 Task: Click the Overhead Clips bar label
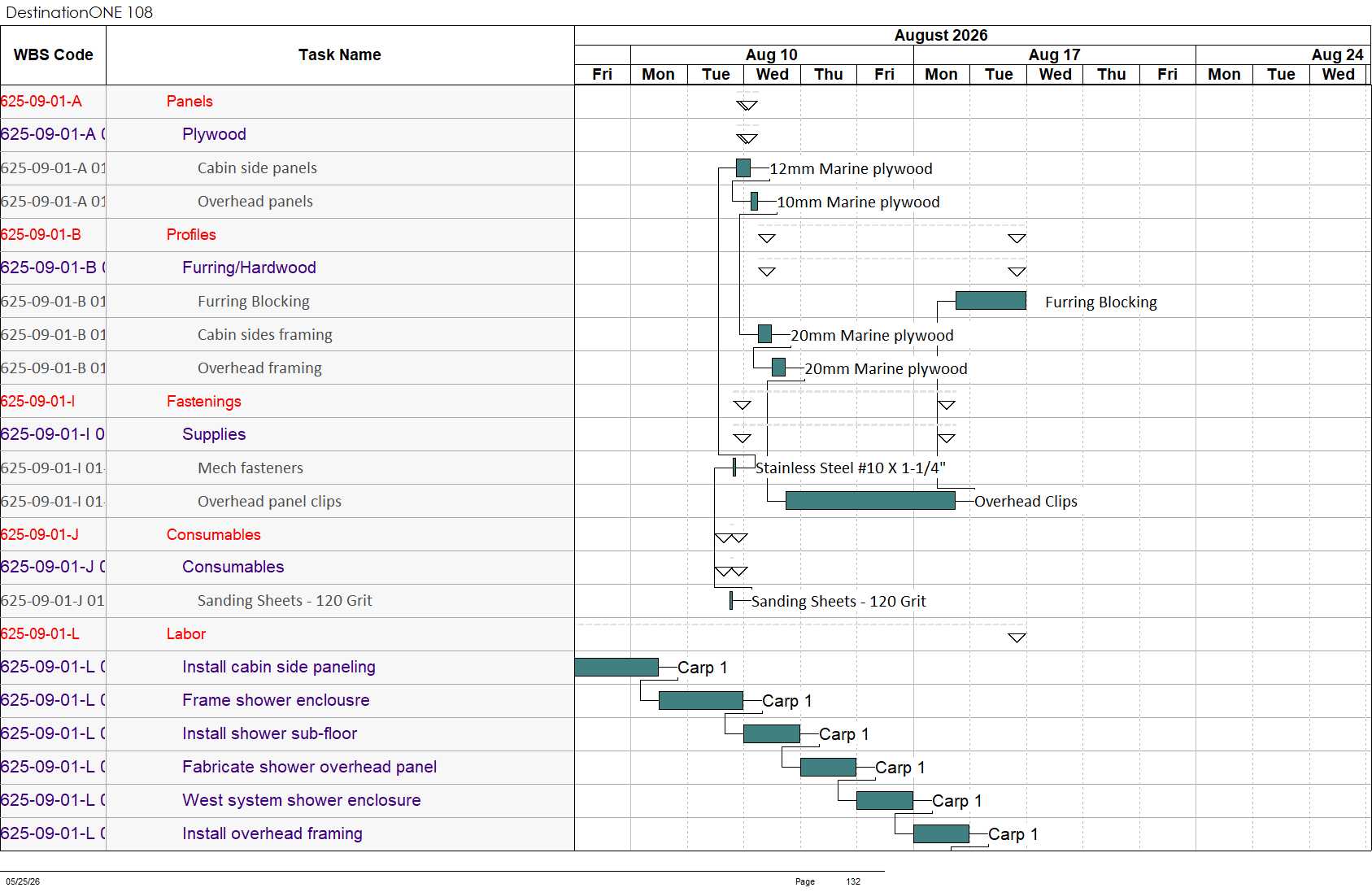1026,502
